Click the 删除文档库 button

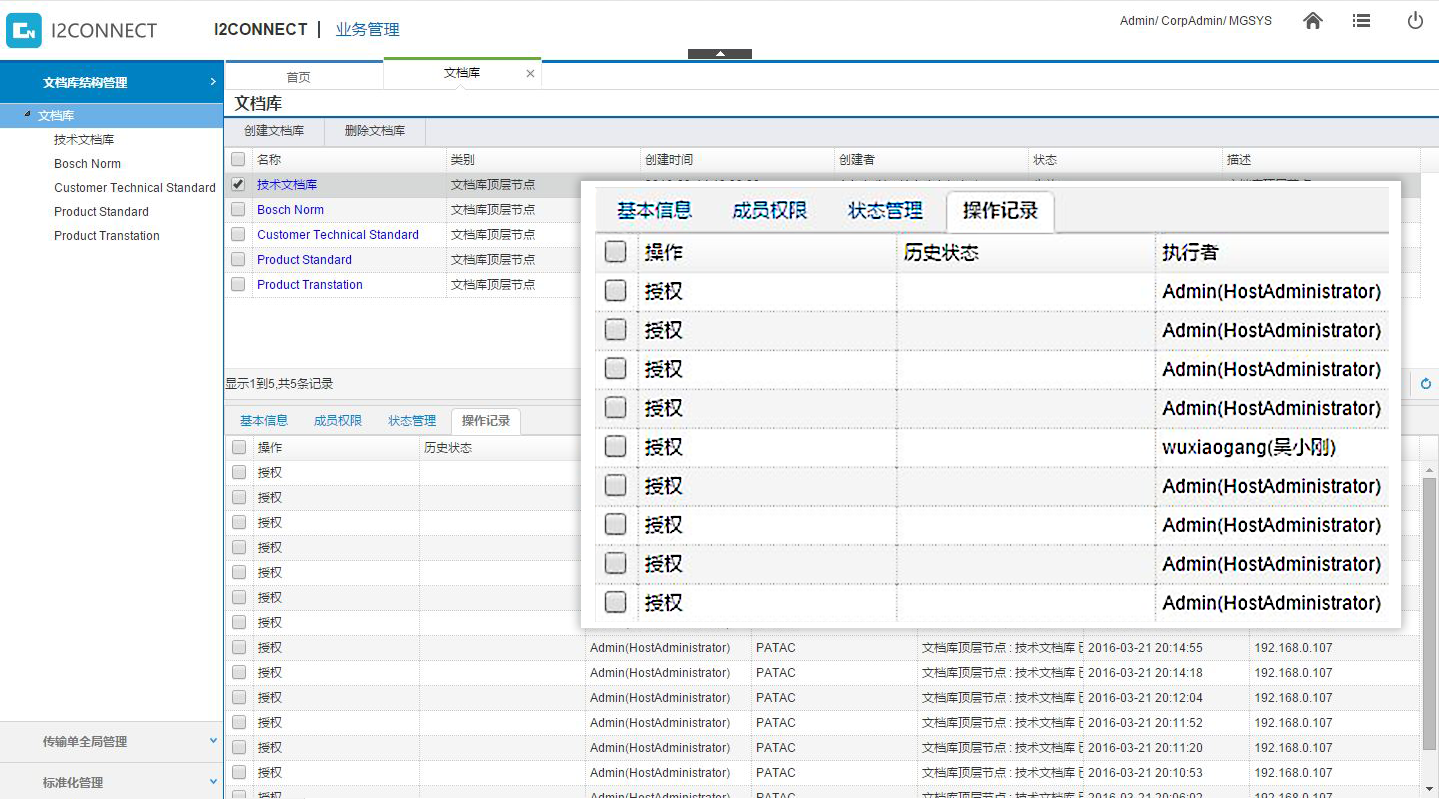pos(375,131)
